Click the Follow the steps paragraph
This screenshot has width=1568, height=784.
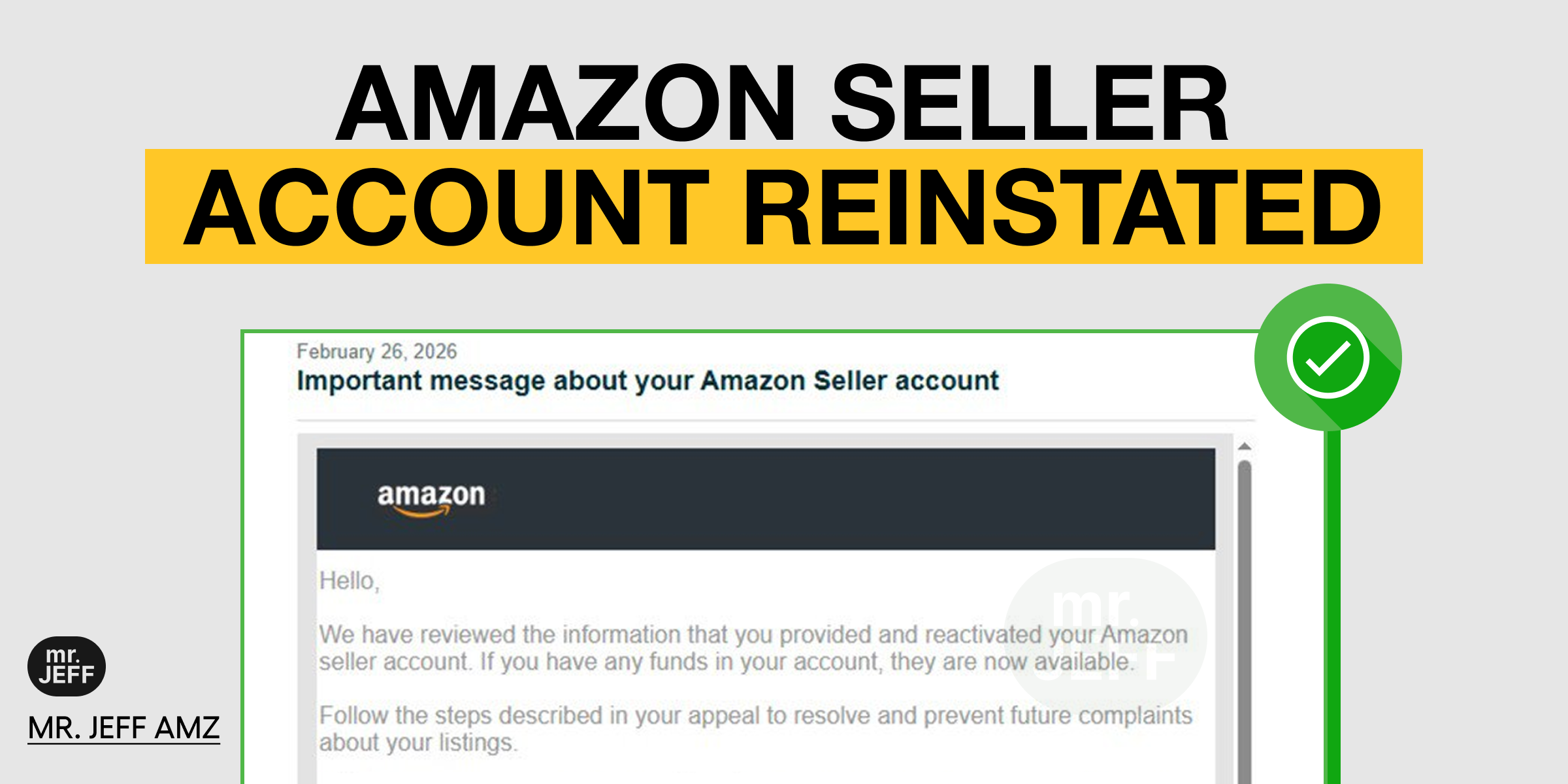[756, 728]
